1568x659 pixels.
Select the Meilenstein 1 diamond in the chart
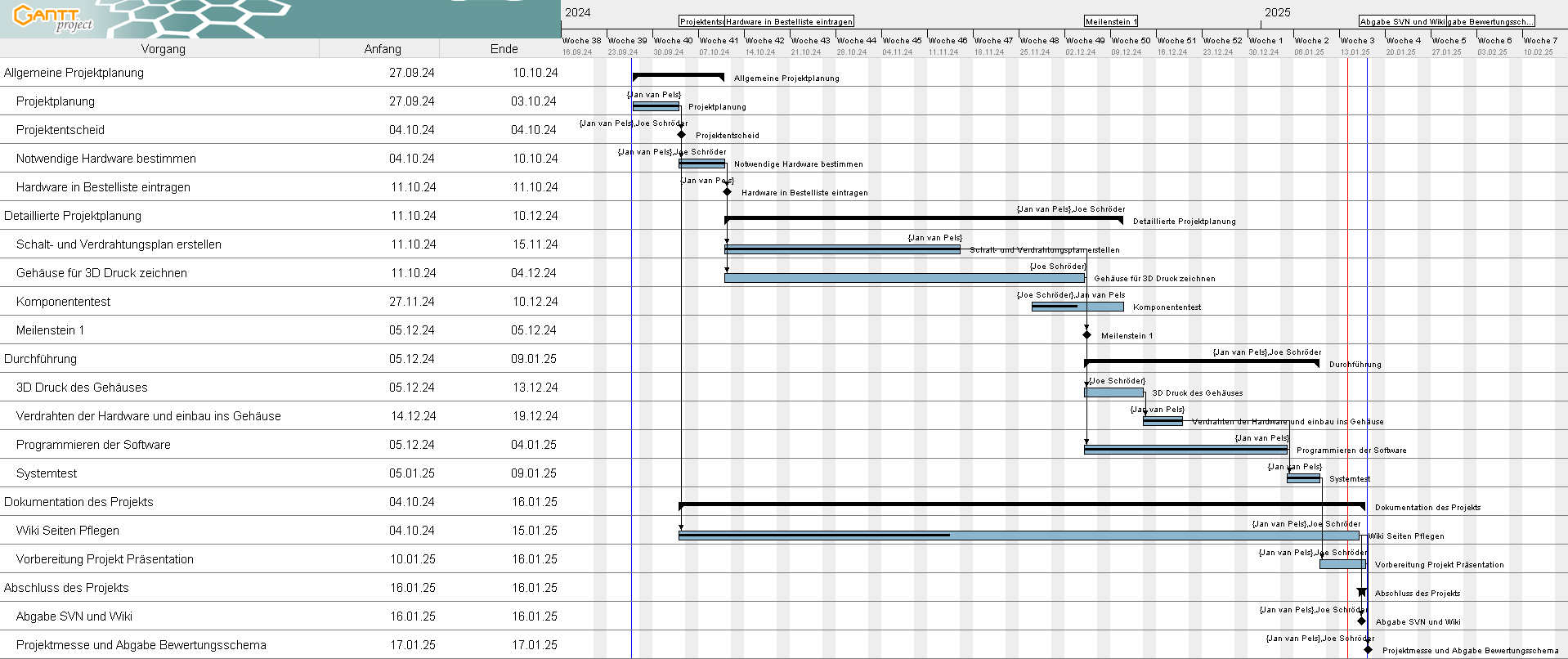pyautogui.click(x=1086, y=335)
